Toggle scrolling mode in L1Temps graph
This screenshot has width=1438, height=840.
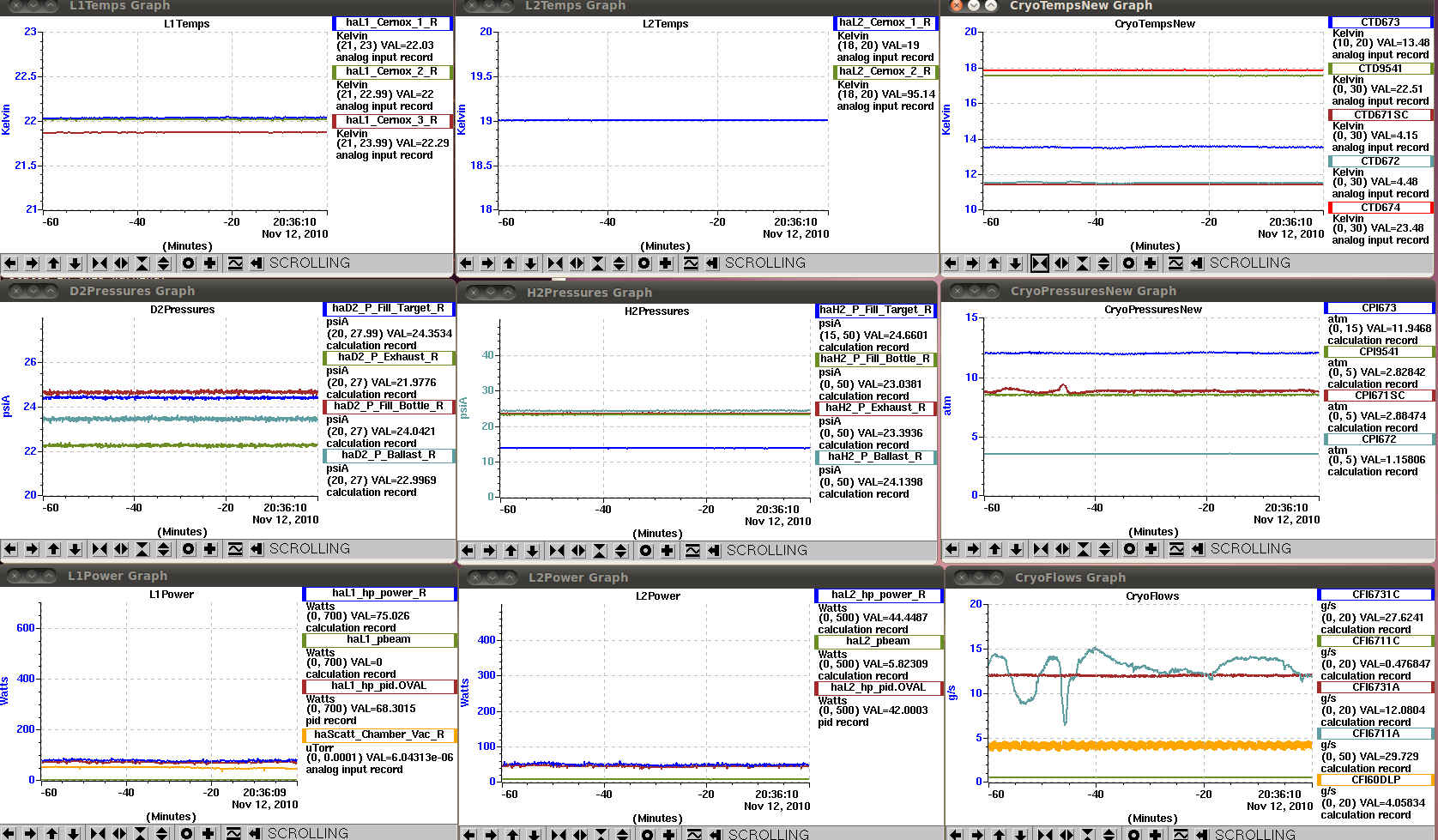click(x=257, y=263)
